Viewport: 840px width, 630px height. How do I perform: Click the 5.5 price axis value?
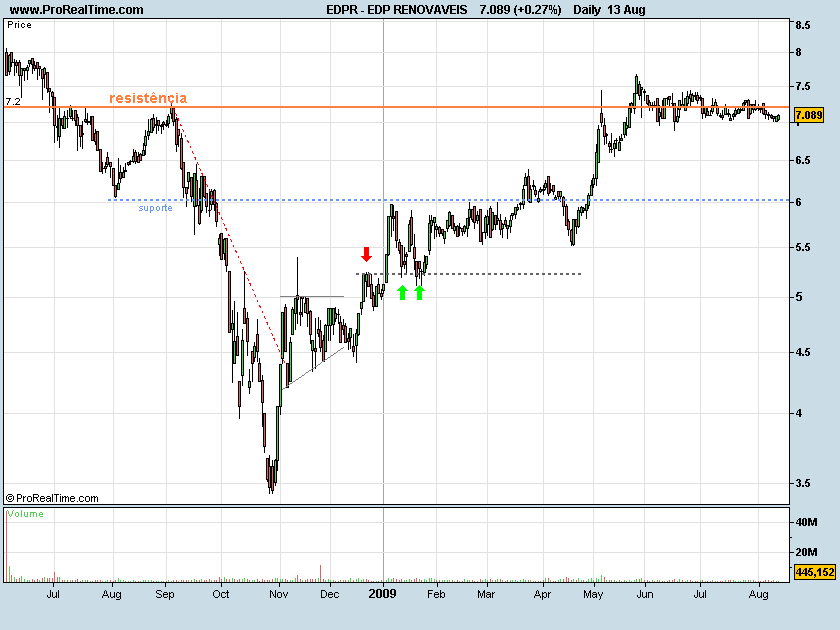click(802, 248)
